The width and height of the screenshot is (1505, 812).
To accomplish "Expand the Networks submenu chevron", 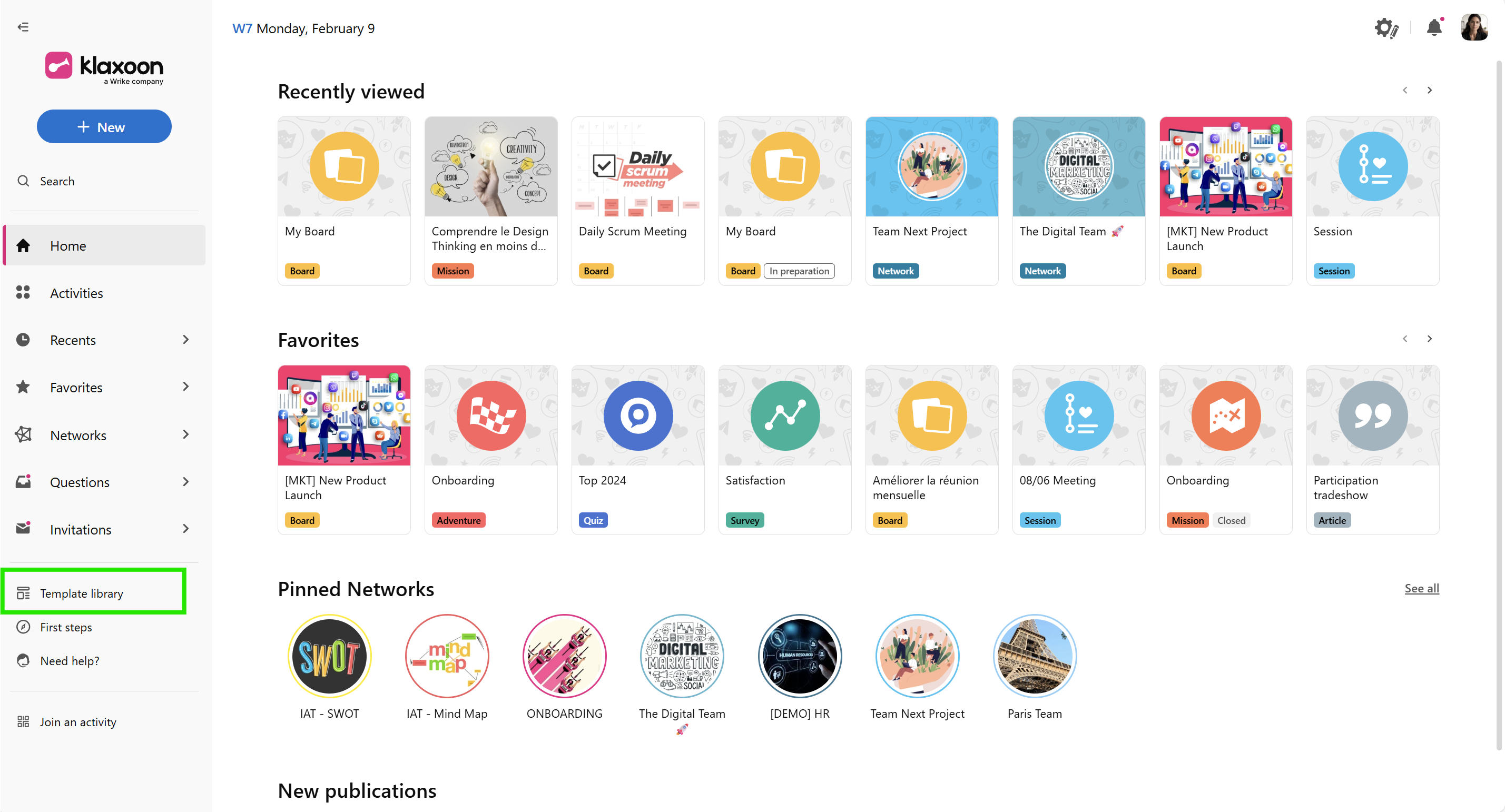I will 186,434.
